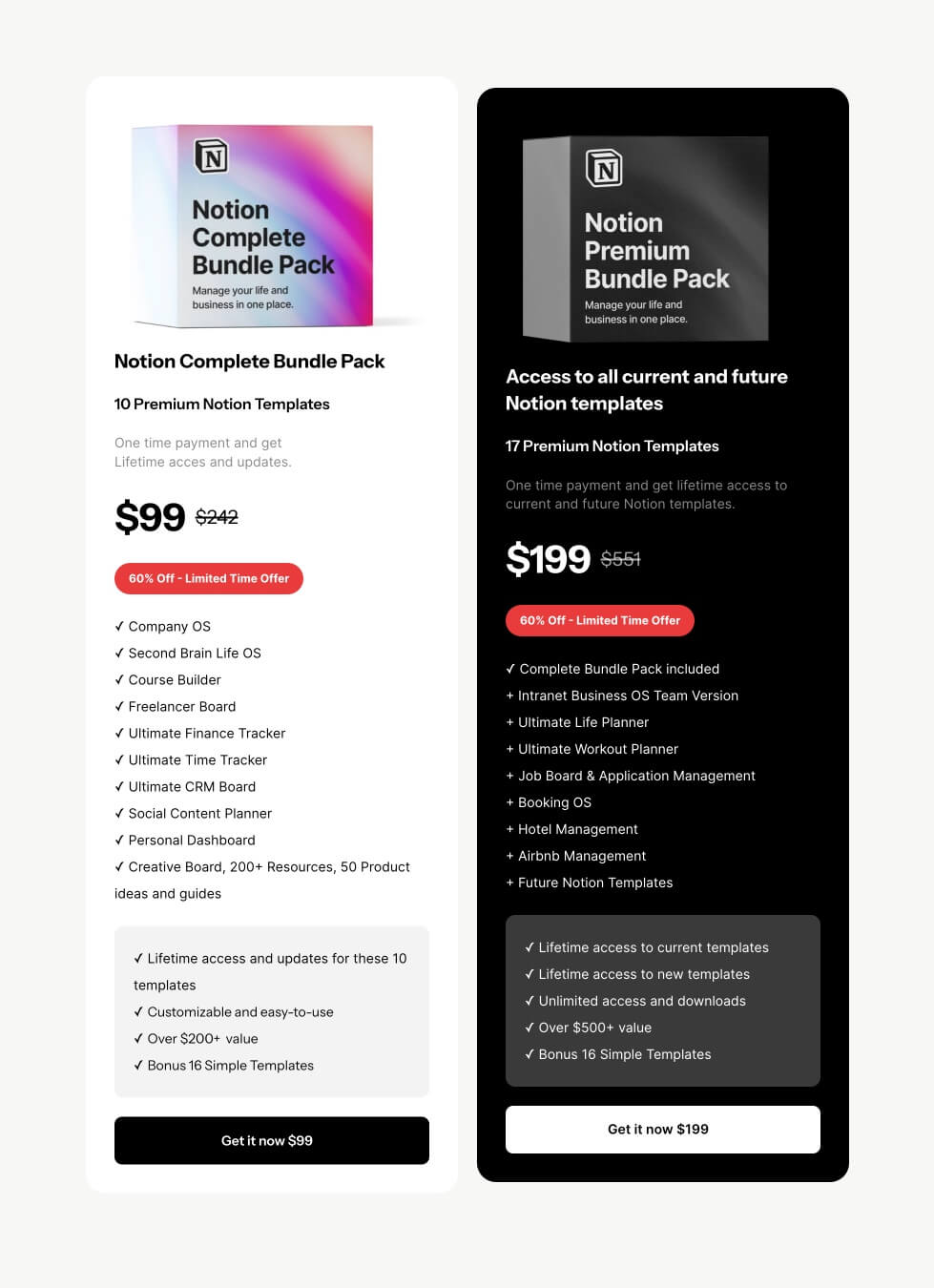The image size is (934, 1288).
Task: Select the Notion Complete Bundle Pack heading
Action: pos(249,362)
